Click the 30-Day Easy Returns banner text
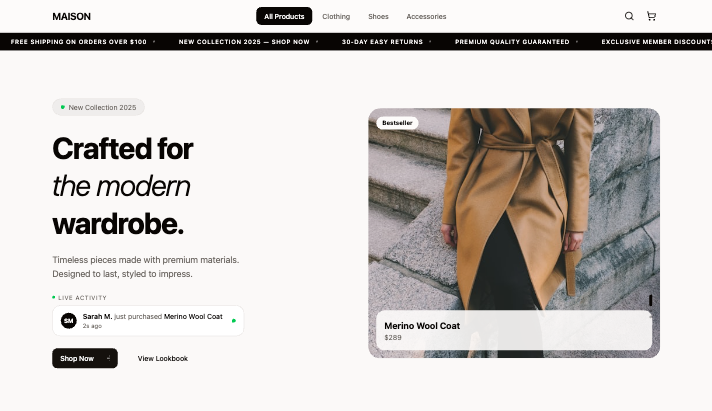The height and width of the screenshot is (411, 712). [382, 42]
